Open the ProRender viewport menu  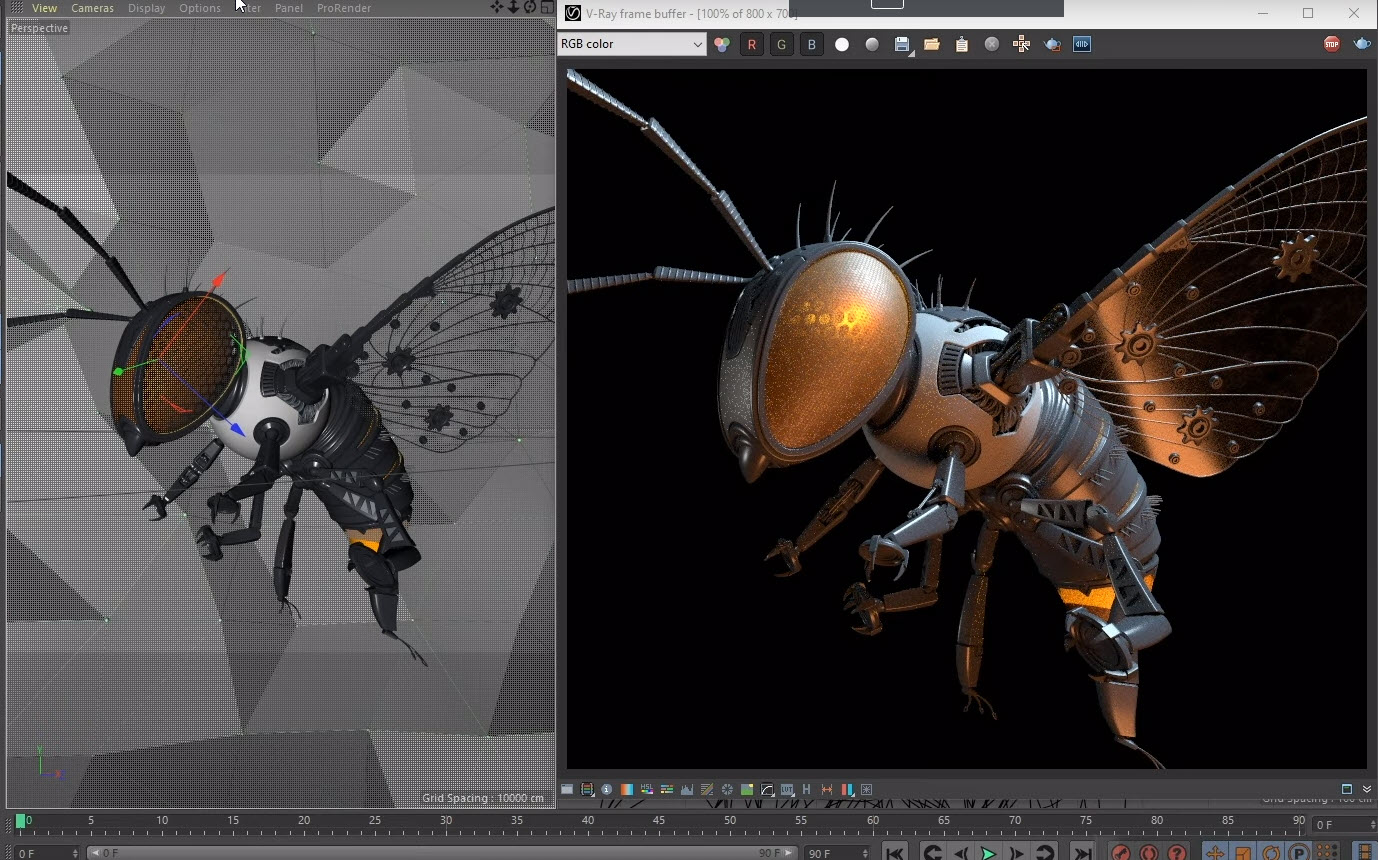[343, 8]
